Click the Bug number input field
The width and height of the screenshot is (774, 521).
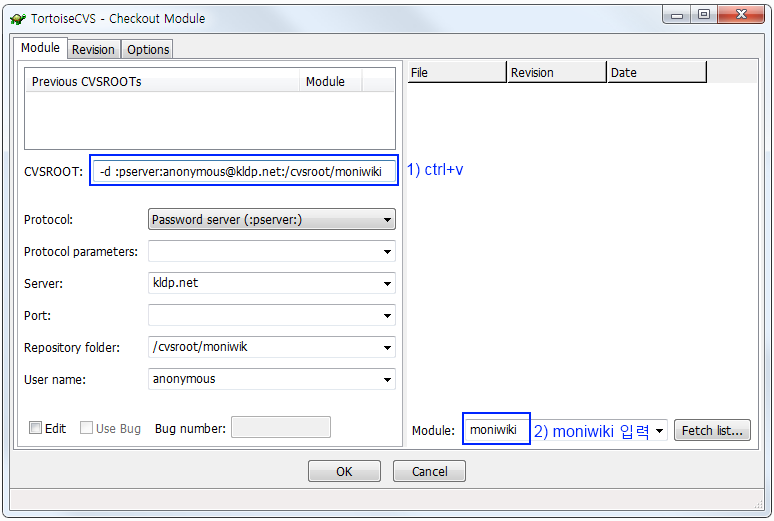point(281,428)
